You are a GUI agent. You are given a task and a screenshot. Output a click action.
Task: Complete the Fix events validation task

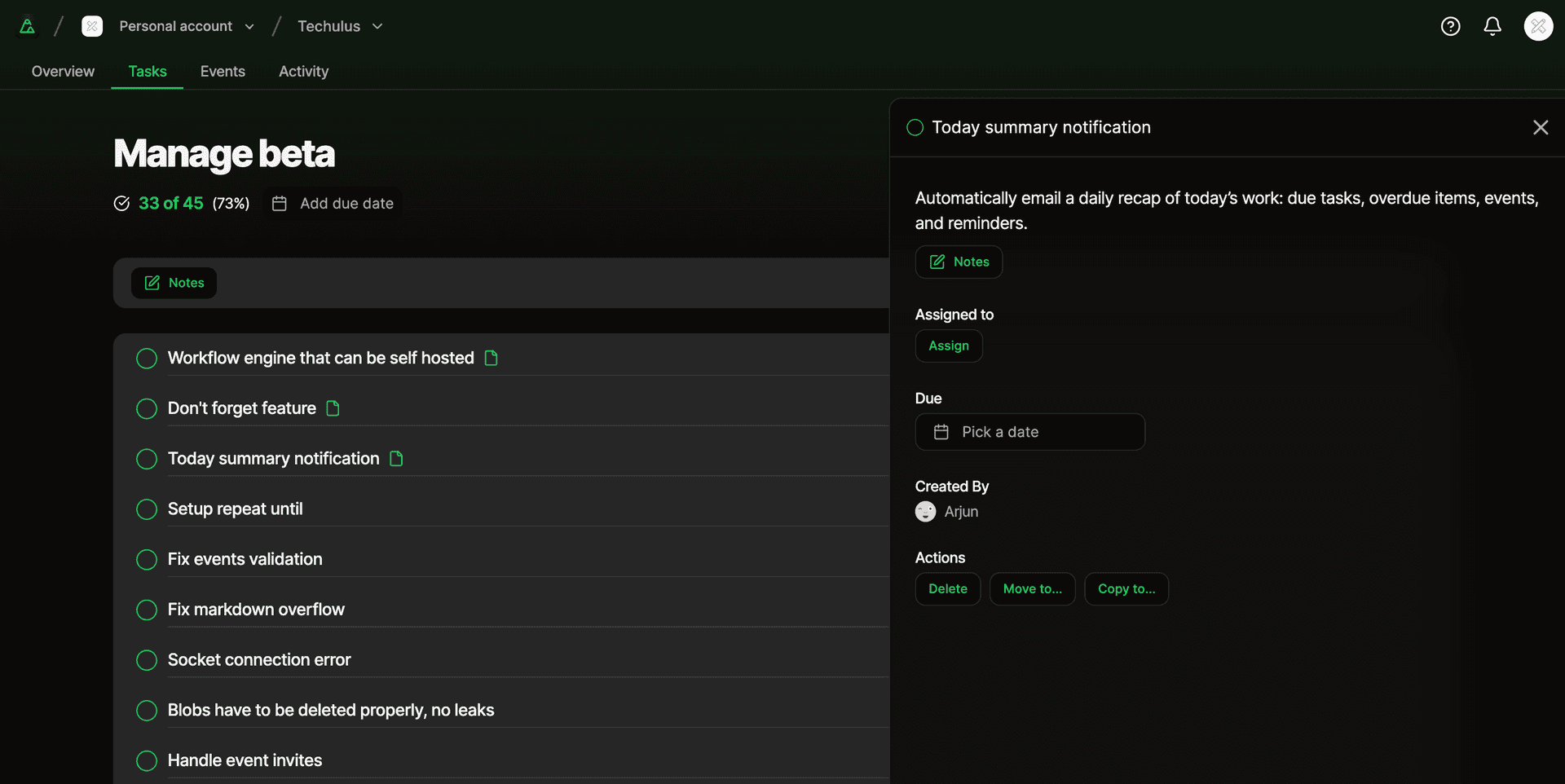tap(147, 560)
